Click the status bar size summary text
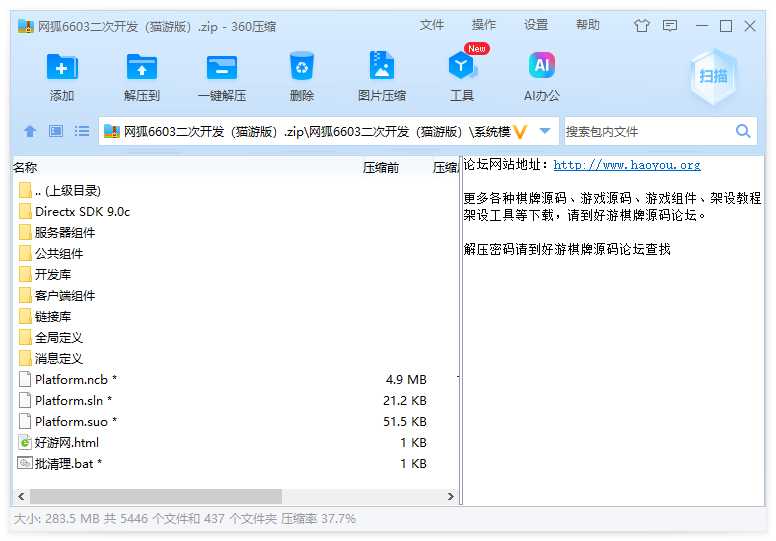Image resolution: width=776 pixels, height=541 pixels. 184,519
